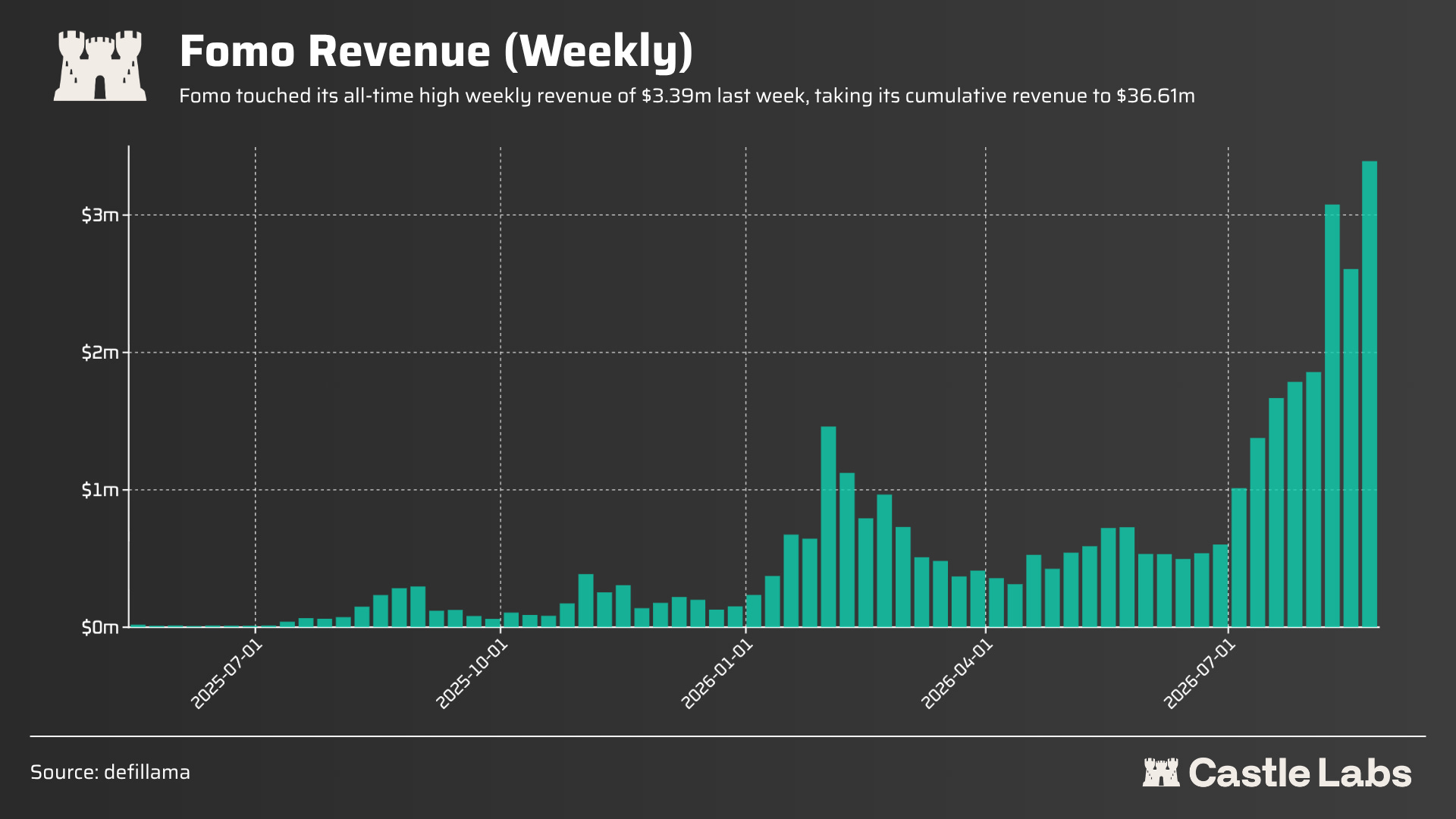
Task: Click the "Castle Labs" wordmark
Action: click(x=1300, y=773)
